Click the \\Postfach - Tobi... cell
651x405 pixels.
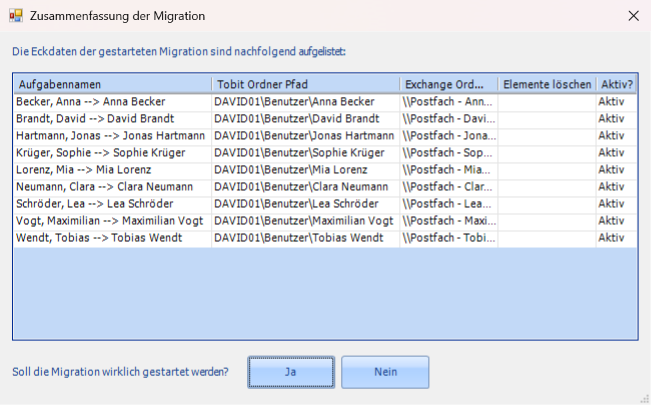(449, 238)
